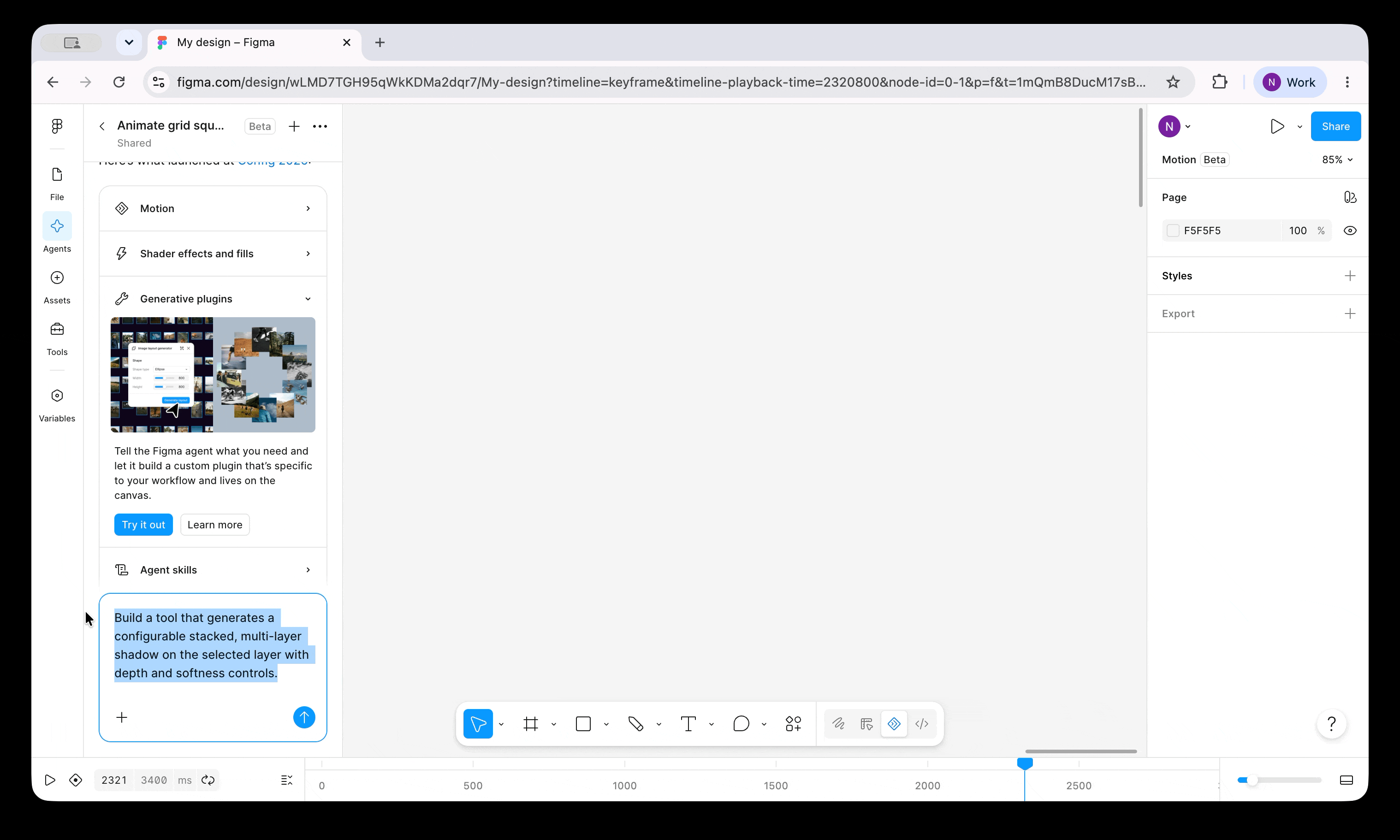Select the Comment tool

(x=741, y=723)
